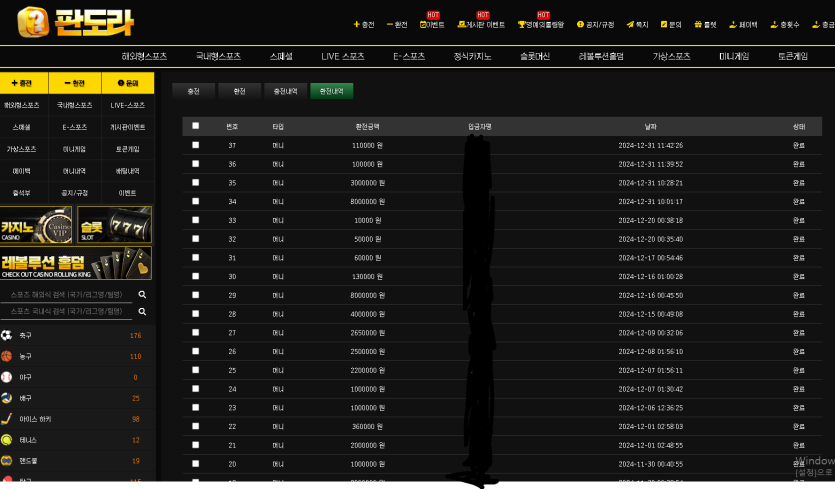This screenshot has height=489, width=835.
Task: Click the tennis ball icon
Action: pyautogui.click(x=7, y=440)
